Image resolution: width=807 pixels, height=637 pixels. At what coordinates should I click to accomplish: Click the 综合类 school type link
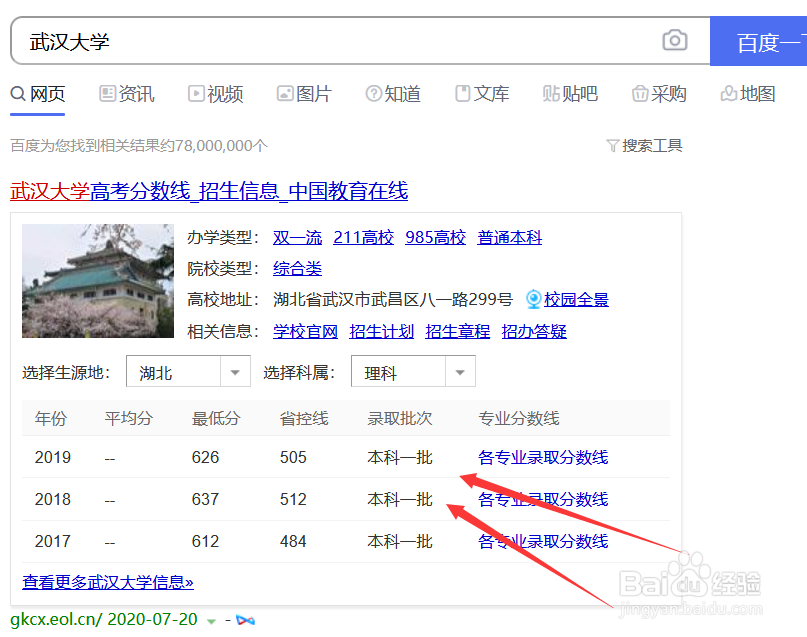click(x=297, y=269)
